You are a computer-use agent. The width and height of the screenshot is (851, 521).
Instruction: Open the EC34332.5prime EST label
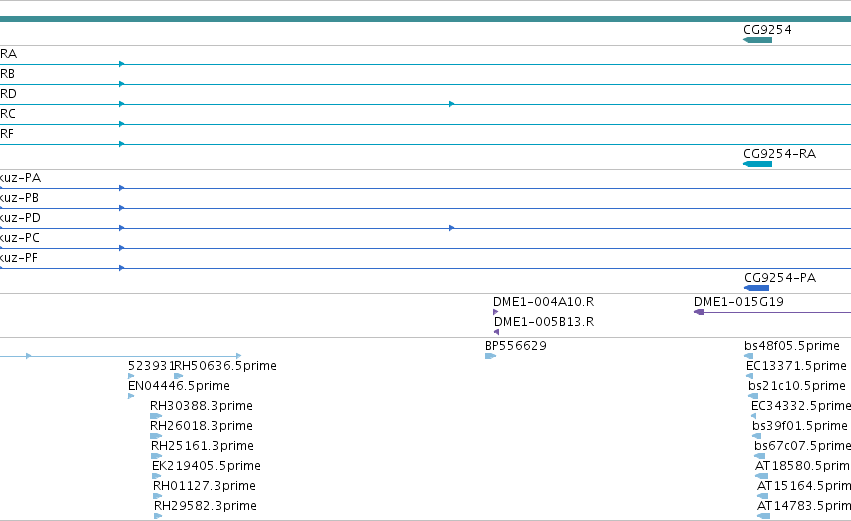(x=801, y=406)
